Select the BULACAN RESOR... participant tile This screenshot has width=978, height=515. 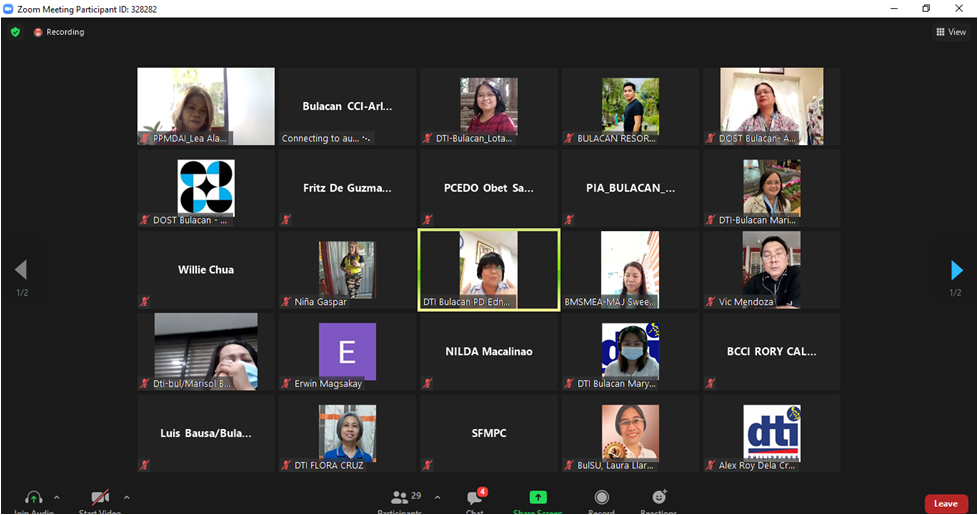click(631, 107)
